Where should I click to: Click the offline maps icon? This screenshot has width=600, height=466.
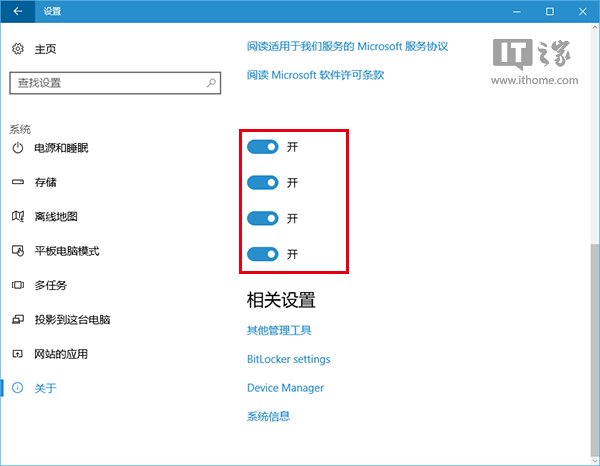pos(18,217)
